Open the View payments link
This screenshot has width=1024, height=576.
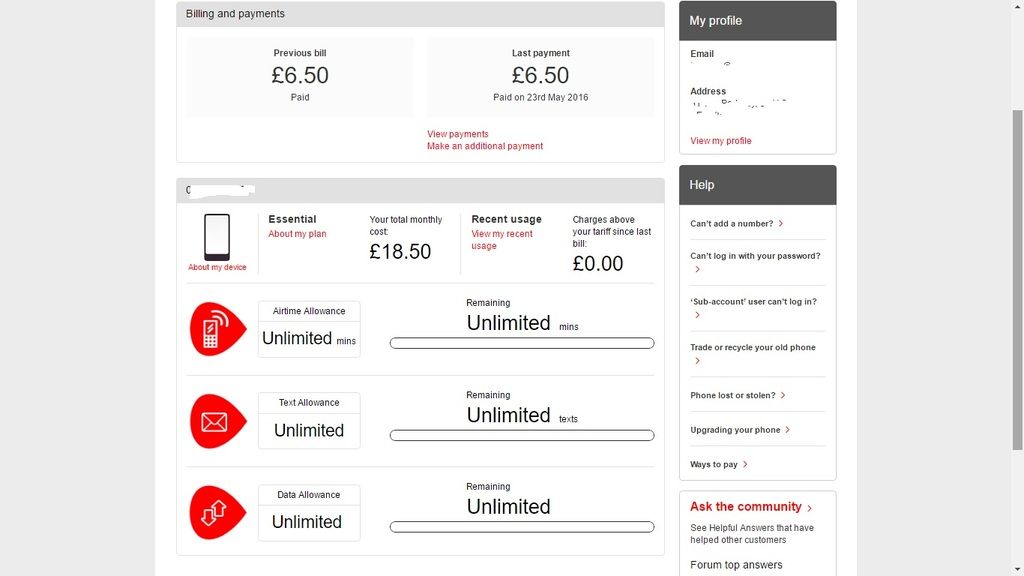tap(458, 134)
